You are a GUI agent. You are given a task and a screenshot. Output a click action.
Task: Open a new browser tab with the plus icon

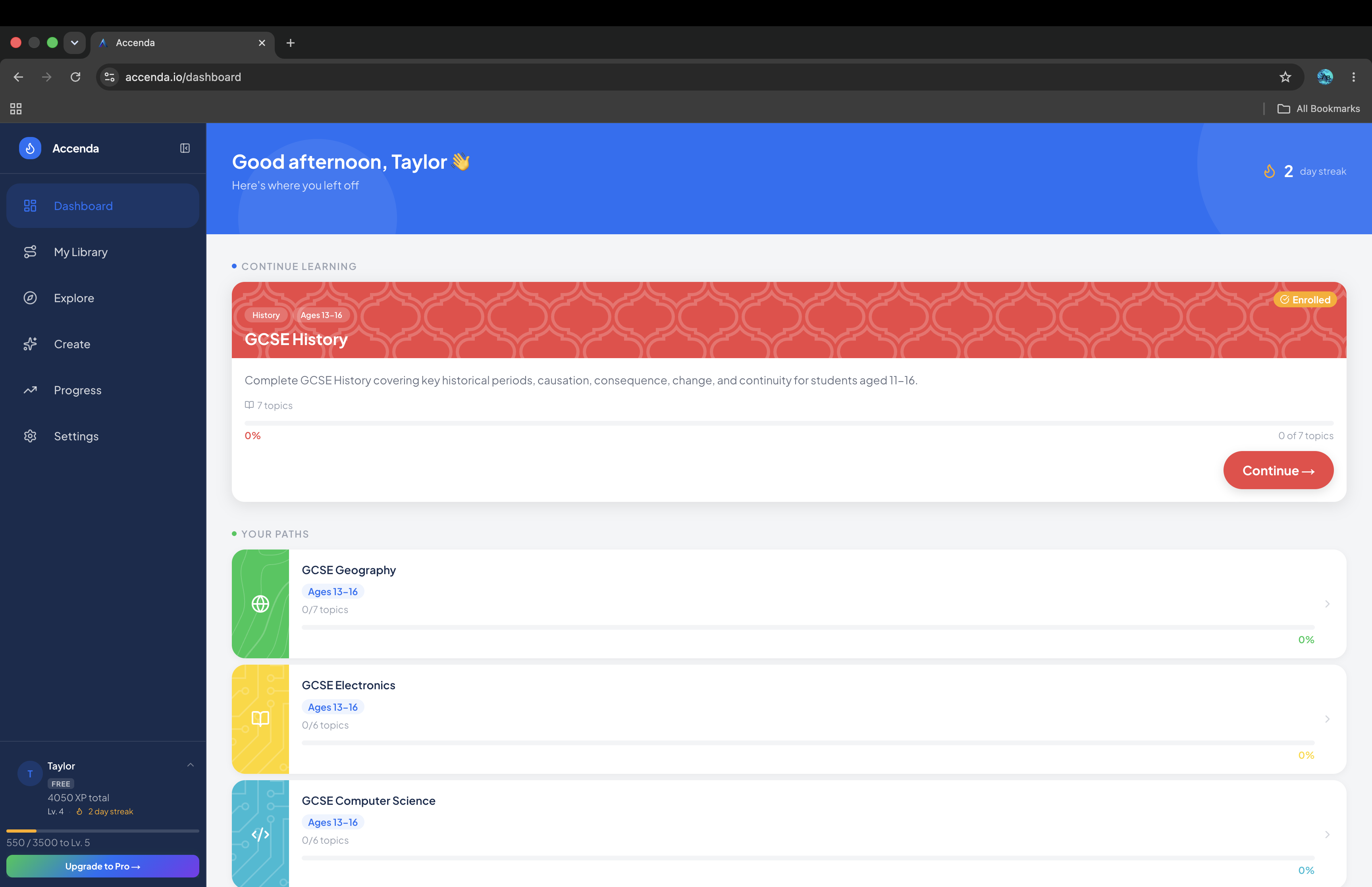pyautogui.click(x=290, y=42)
